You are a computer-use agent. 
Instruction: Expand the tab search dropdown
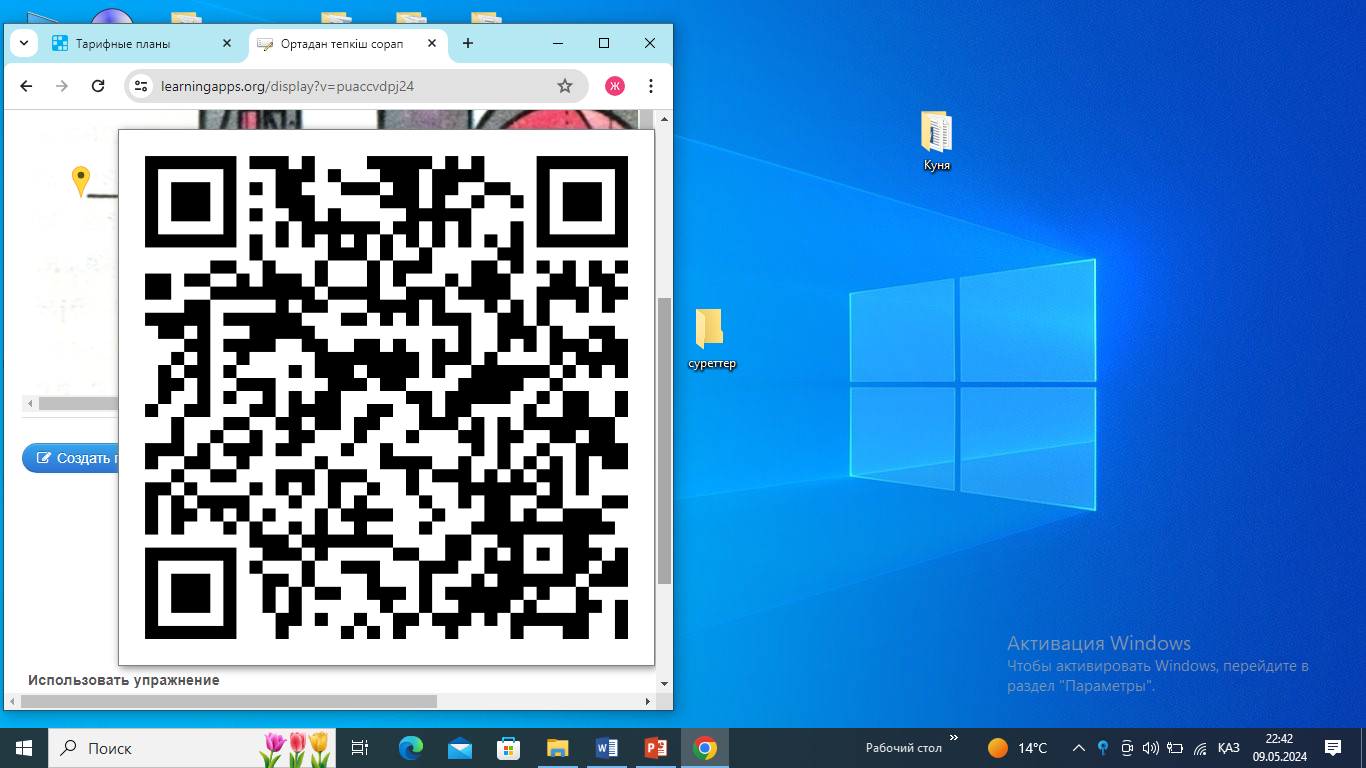tap(23, 43)
